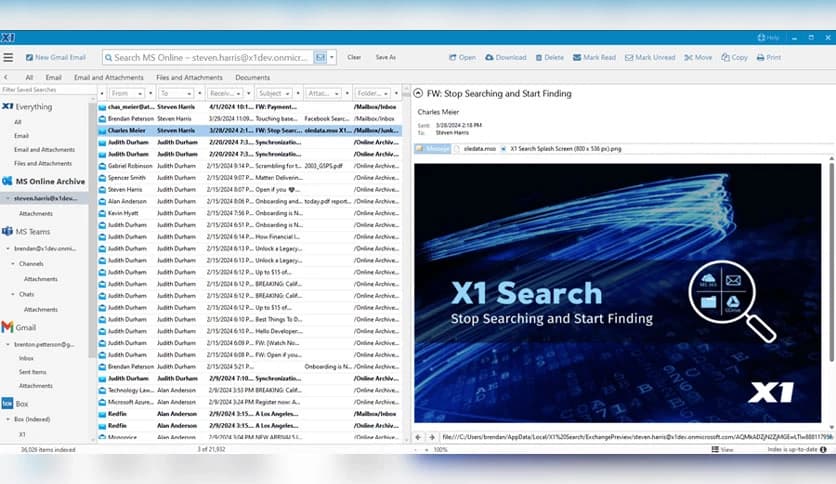This screenshot has width=836, height=484.
Task: Go forward in preview pane
Action: click(432, 437)
